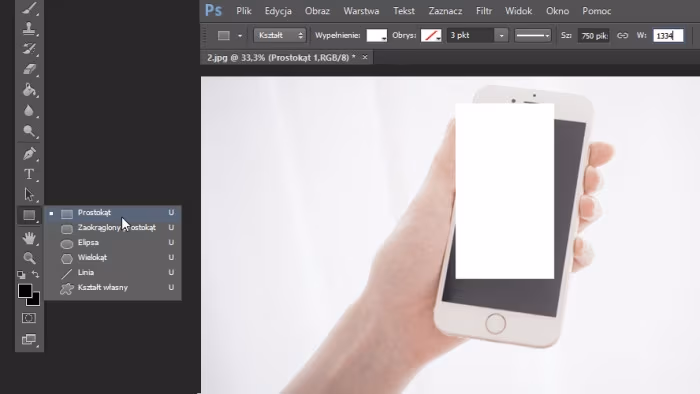Choose Prostokąt from the shape flyout
Image resolution: width=700 pixels, height=394 pixels.
[112, 213]
